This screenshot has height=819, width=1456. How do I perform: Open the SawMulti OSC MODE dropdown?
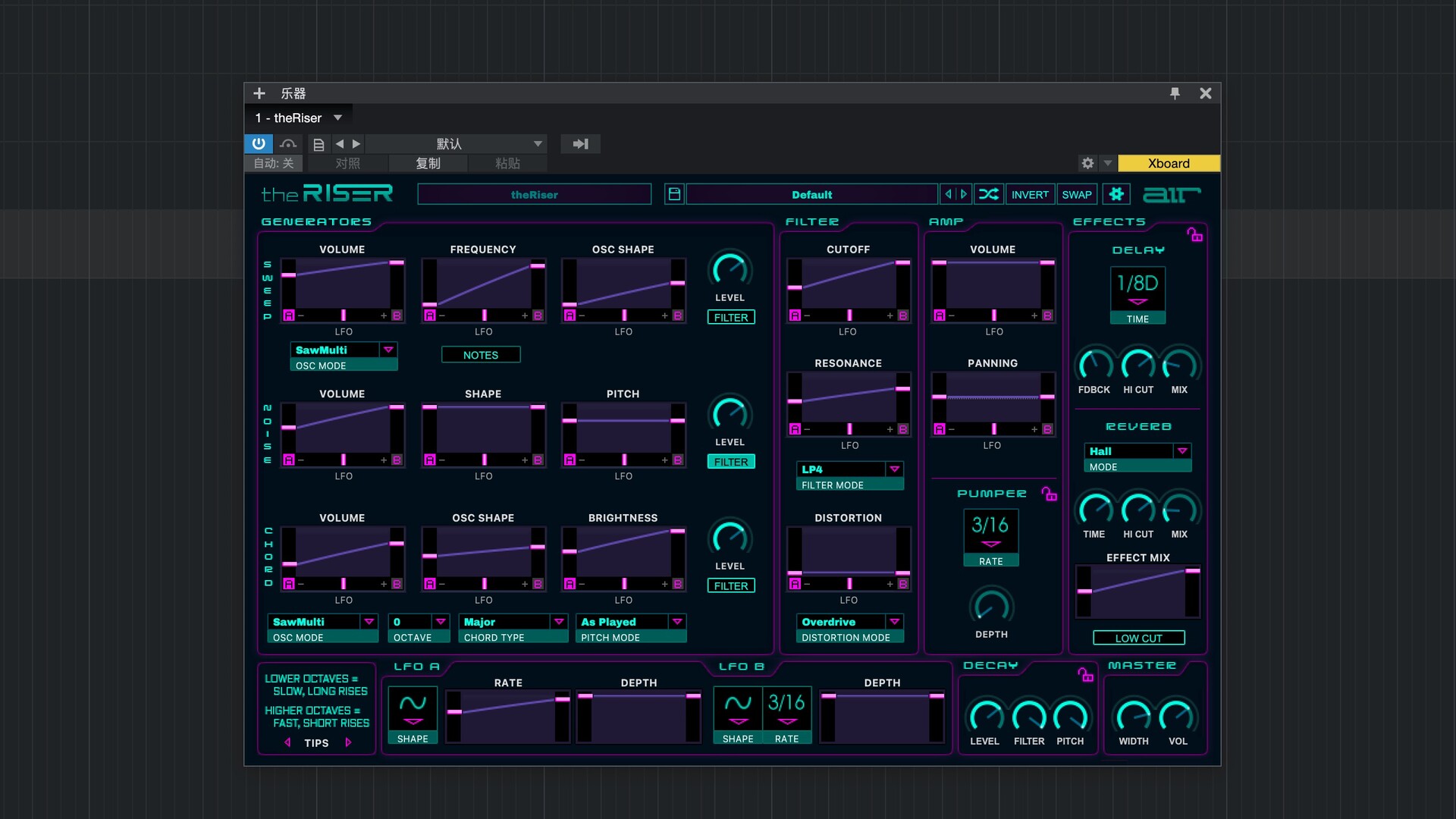[344, 350]
